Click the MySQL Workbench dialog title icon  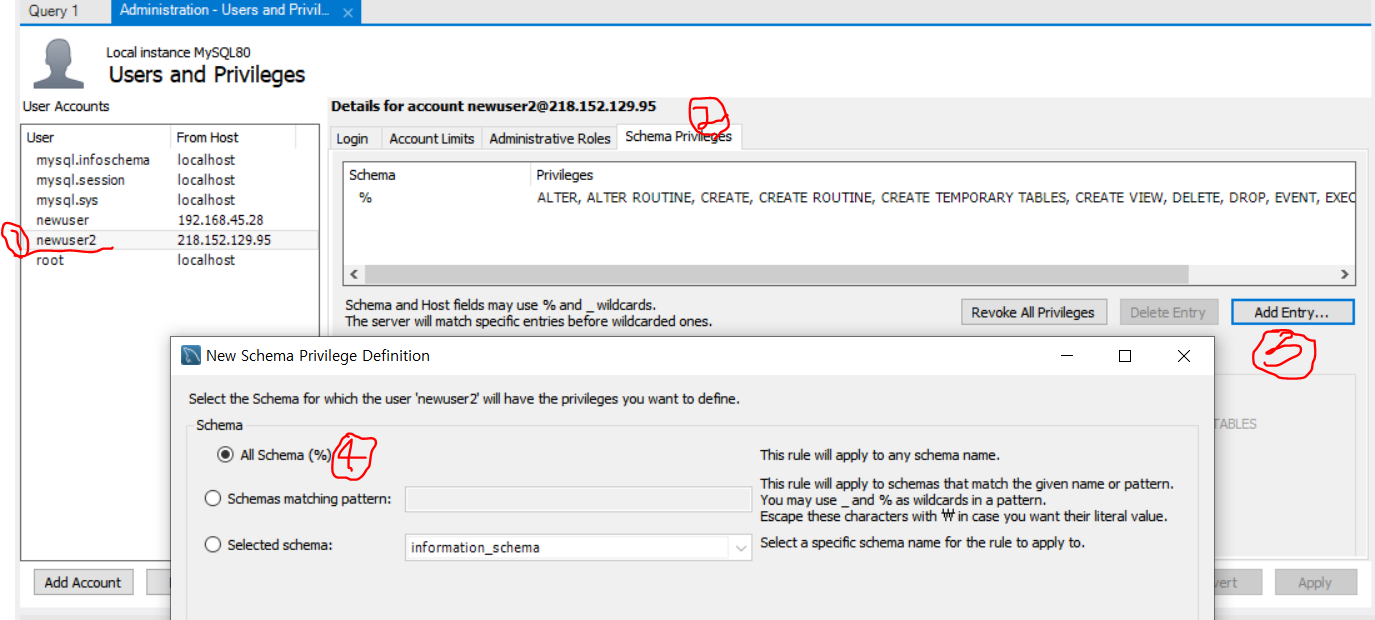coord(191,355)
